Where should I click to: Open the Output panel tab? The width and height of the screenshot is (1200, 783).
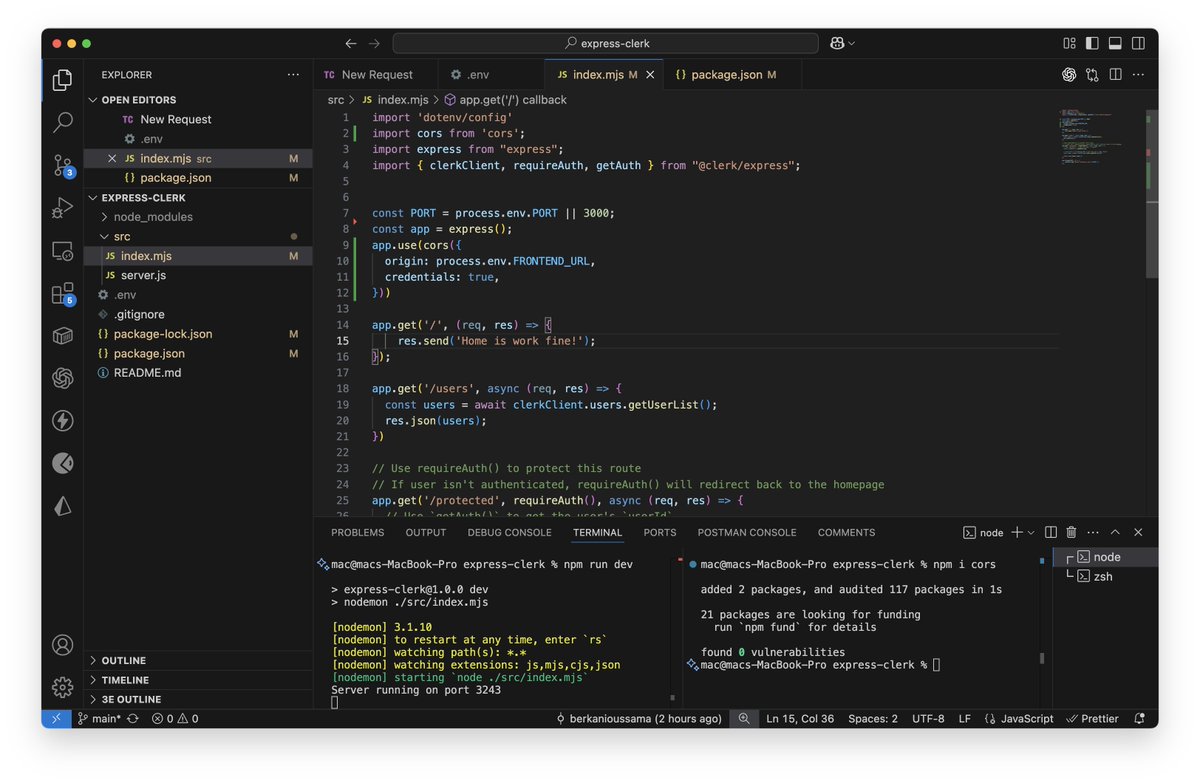click(426, 533)
